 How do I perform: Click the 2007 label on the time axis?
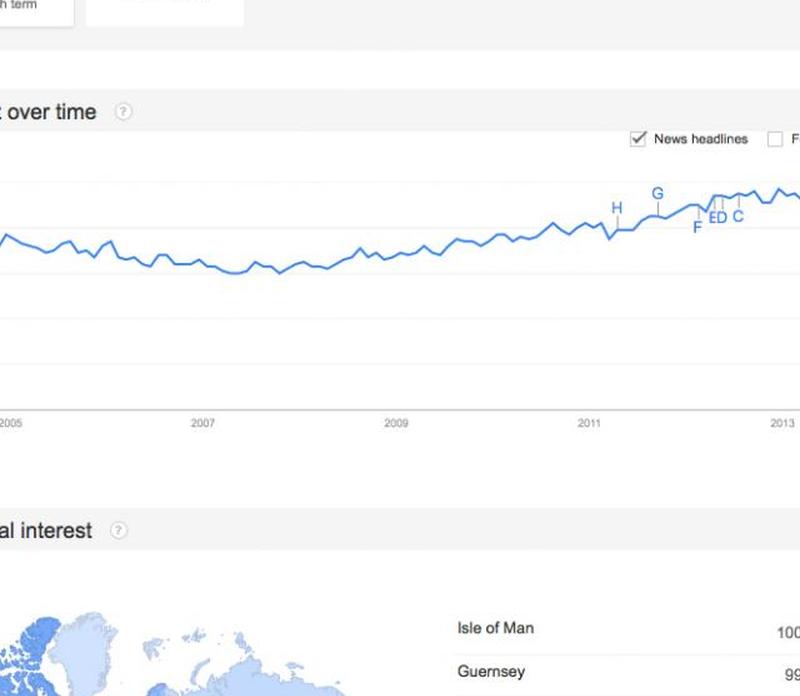pos(202,423)
